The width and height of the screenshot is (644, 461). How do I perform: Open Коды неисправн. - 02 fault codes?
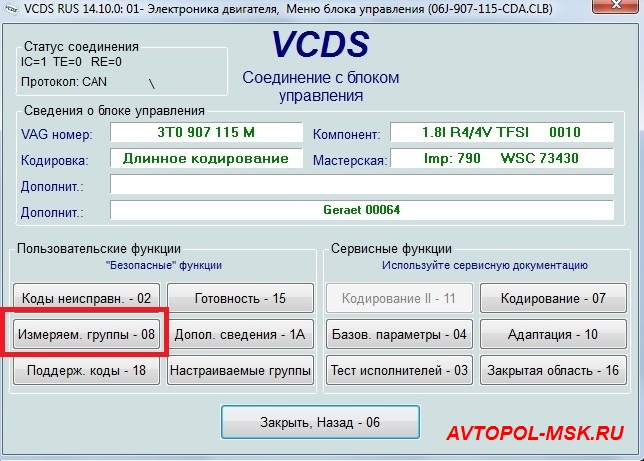click(x=86, y=298)
